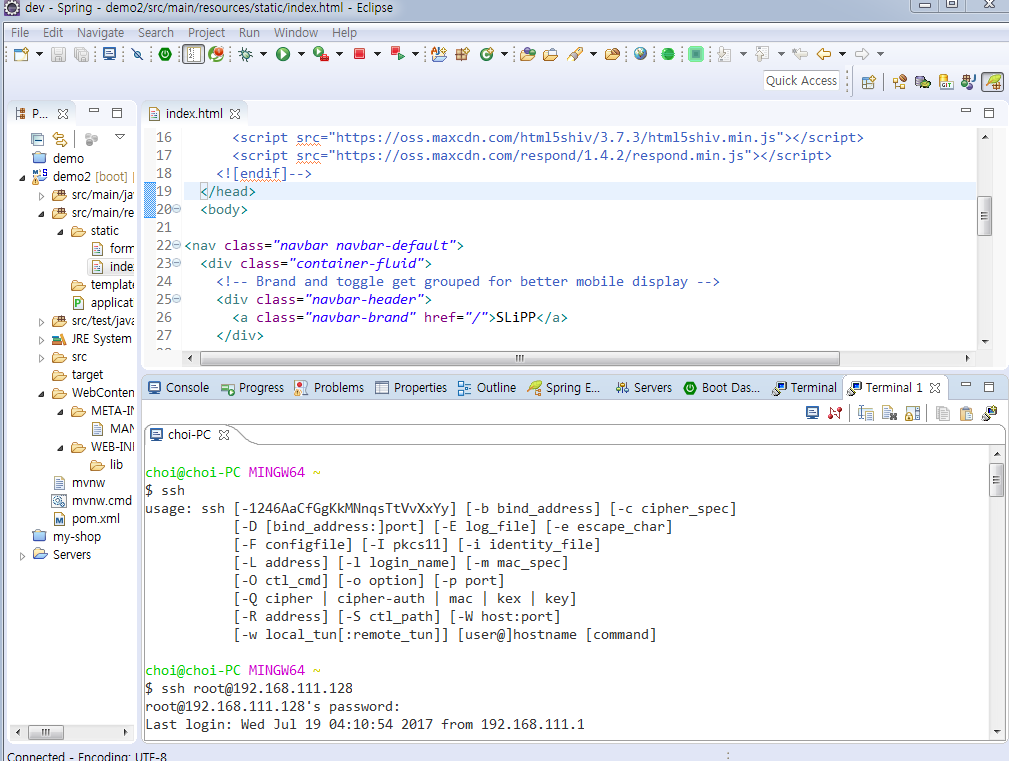The height and width of the screenshot is (761, 1009).
Task: Click the Debug bug icon
Action: (x=245, y=54)
